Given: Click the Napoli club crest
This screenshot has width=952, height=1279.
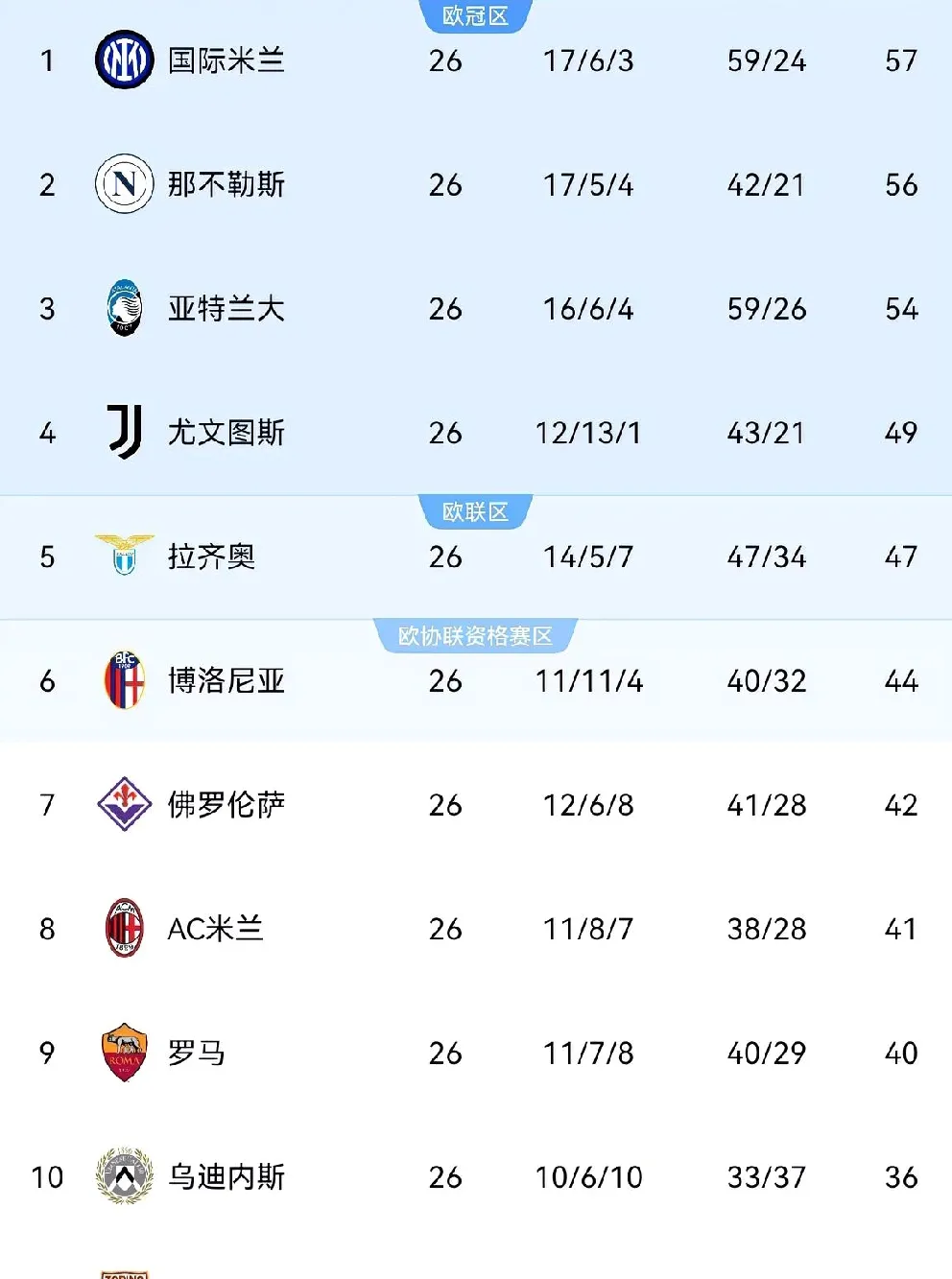Looking at the screenshot, I should [125, 183].
